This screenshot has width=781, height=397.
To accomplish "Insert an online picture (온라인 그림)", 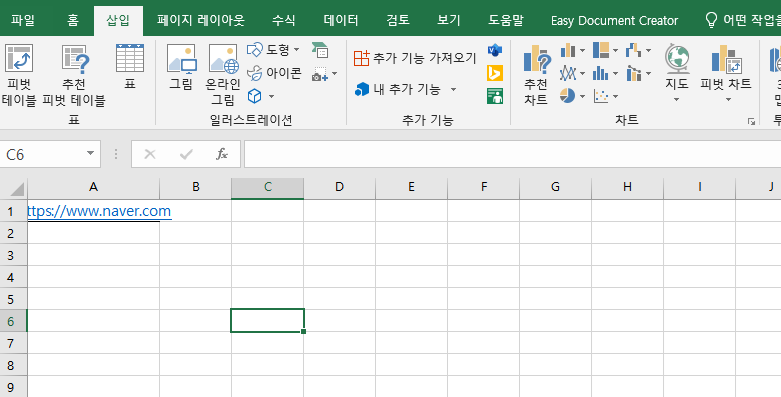I will pyautogui.click(x=223, y=75).
